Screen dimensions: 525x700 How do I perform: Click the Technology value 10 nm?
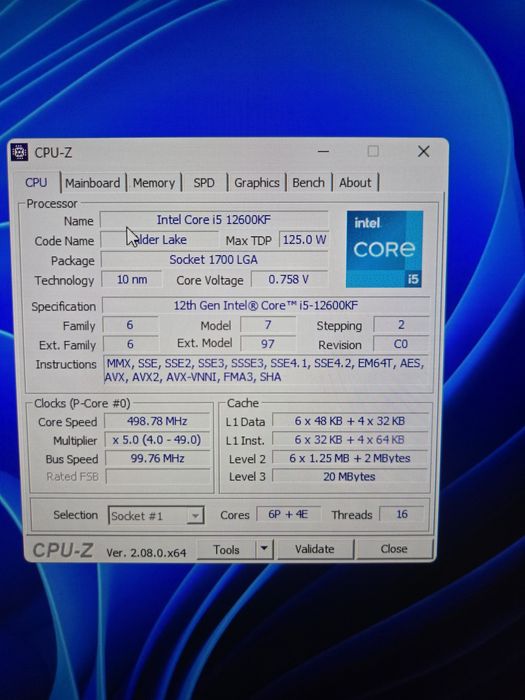132,279
